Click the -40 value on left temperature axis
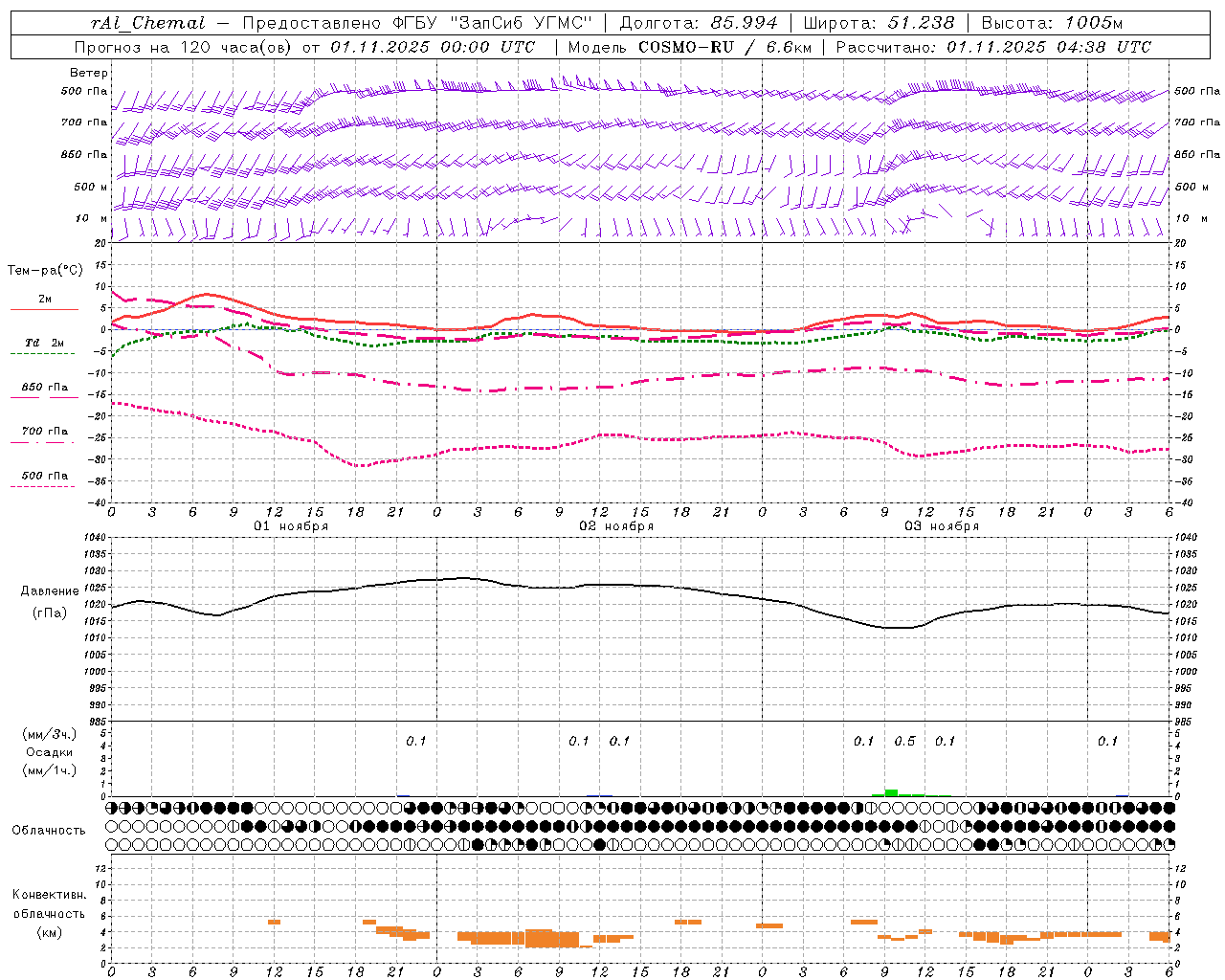Image resolution: width=1225 pixels, height=980 pixels. 98,502
